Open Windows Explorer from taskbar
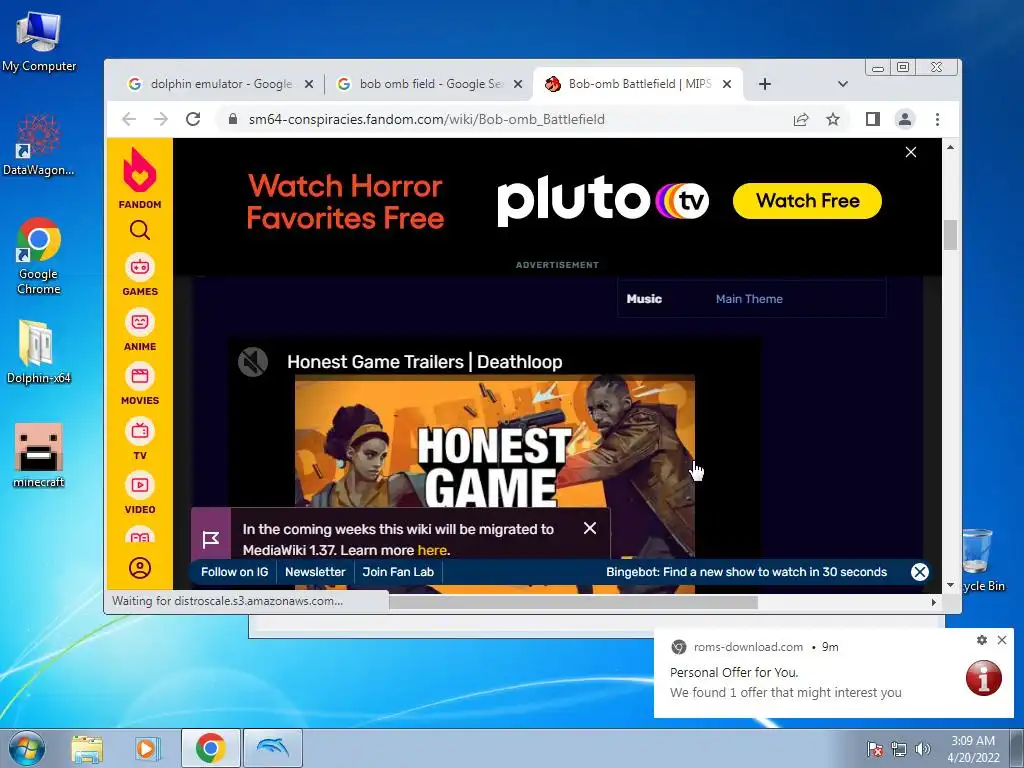This screenshot has height=768, width=1024. [87, 748]
